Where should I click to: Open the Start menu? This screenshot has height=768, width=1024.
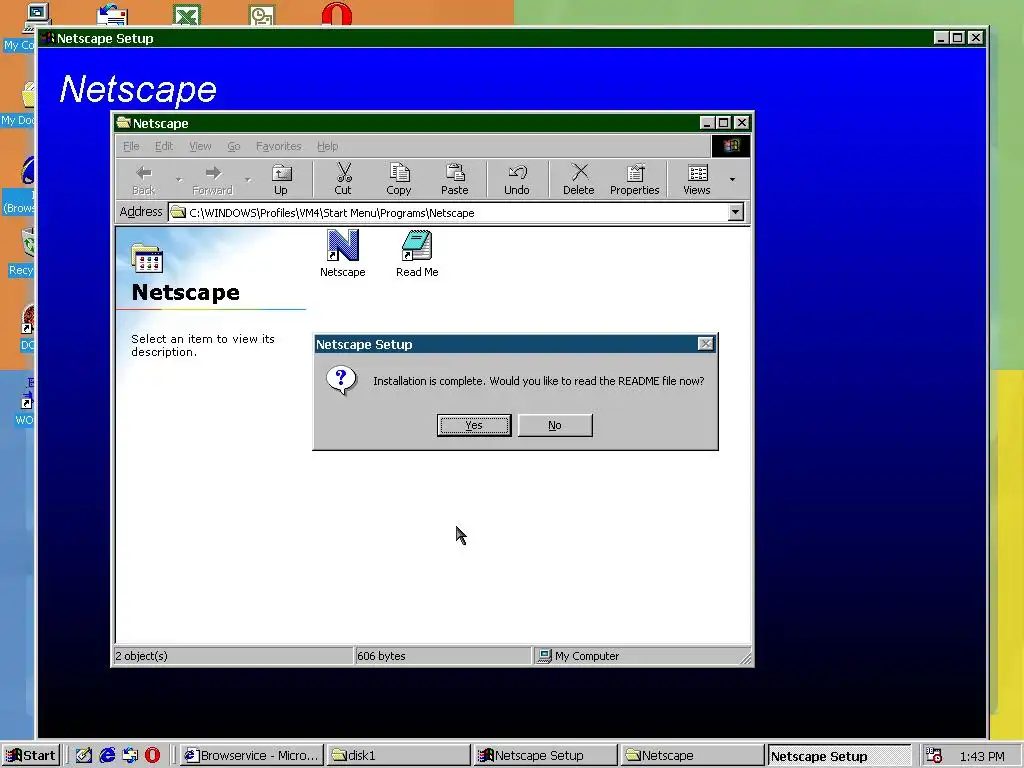(31, 756)
